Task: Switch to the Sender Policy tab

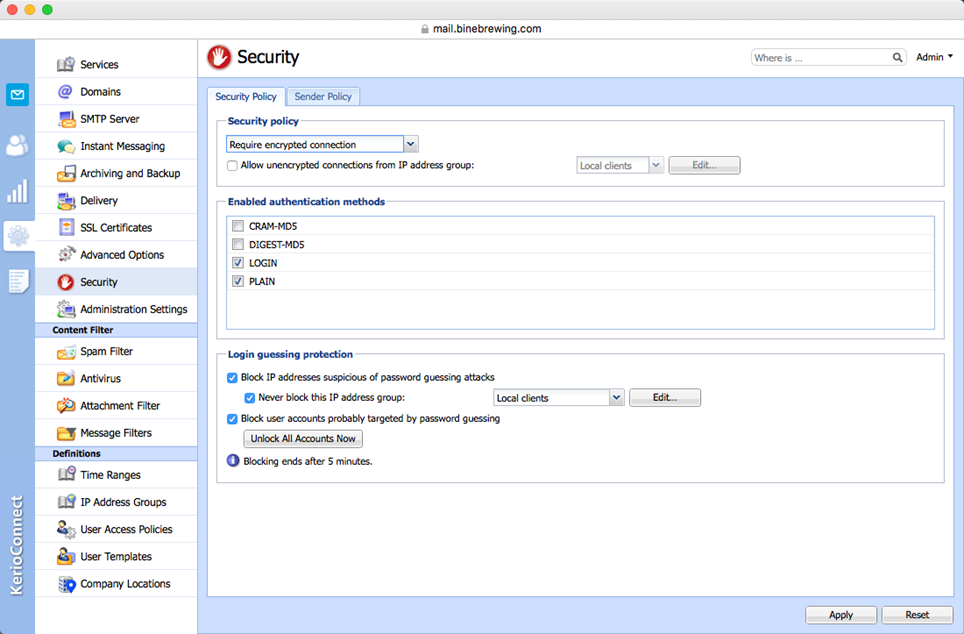Action: pos(323,97)
